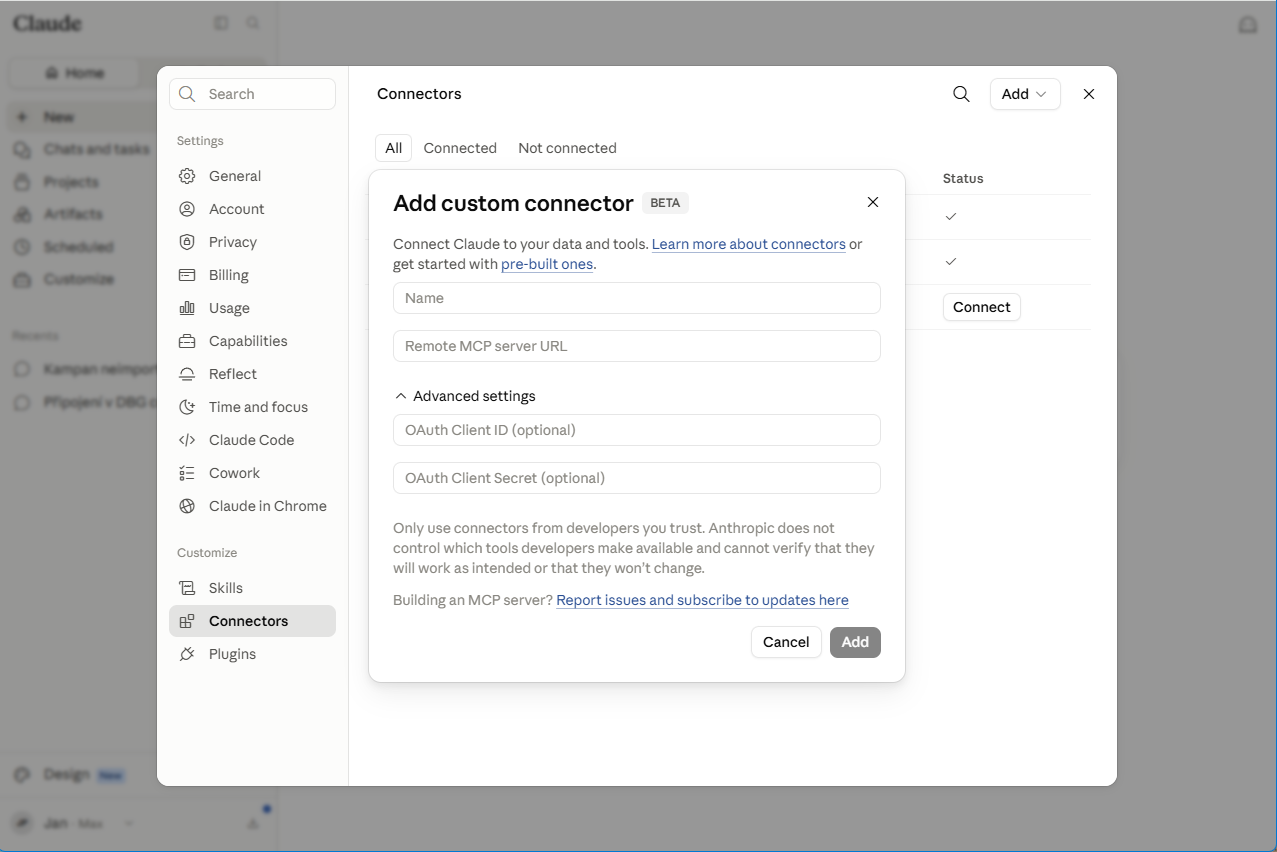1277x852 pixels.
Task: Open Skills icon in Customize section
Action: tap(187, 588)
